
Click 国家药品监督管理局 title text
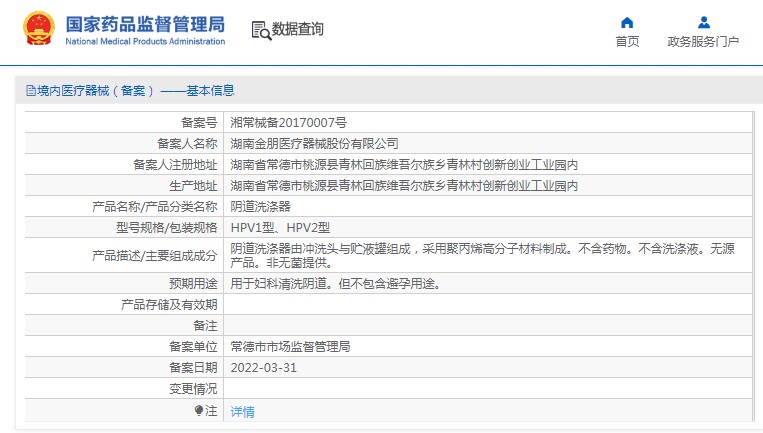click(x=145, y=24)
